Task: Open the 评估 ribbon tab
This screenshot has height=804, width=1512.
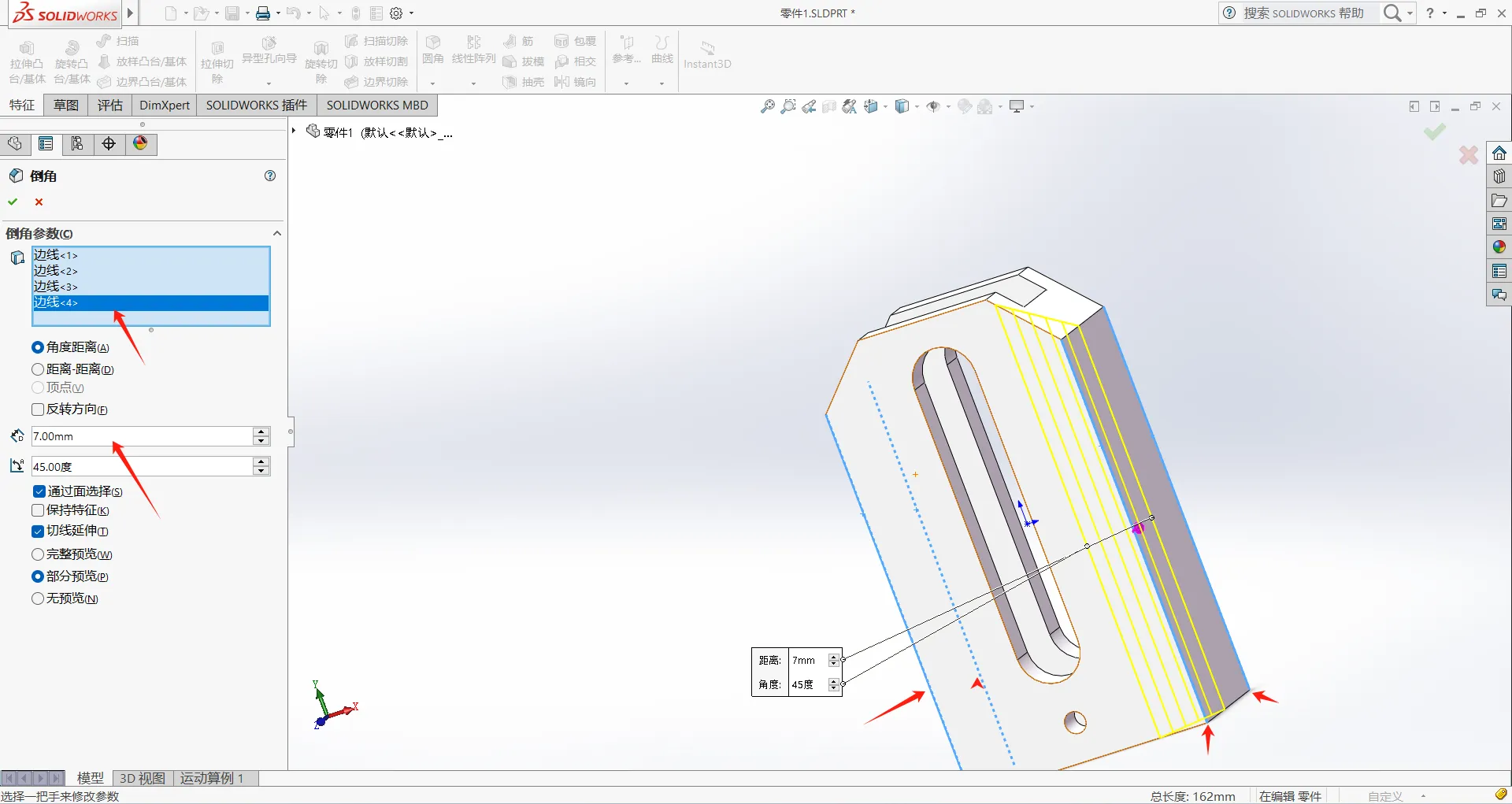Action: click(x=109, y=105)
